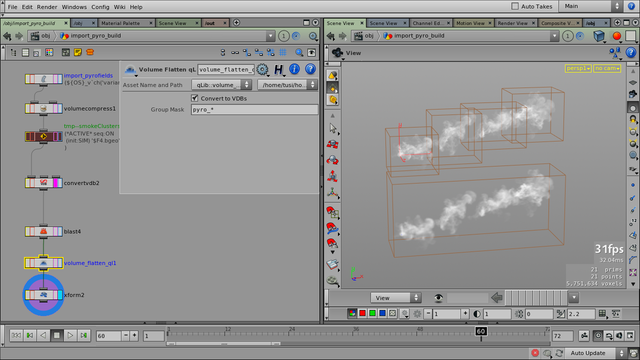Select the arrow select tool in viewport
This screenshot has width=640, height=360.
click(333, 128)
